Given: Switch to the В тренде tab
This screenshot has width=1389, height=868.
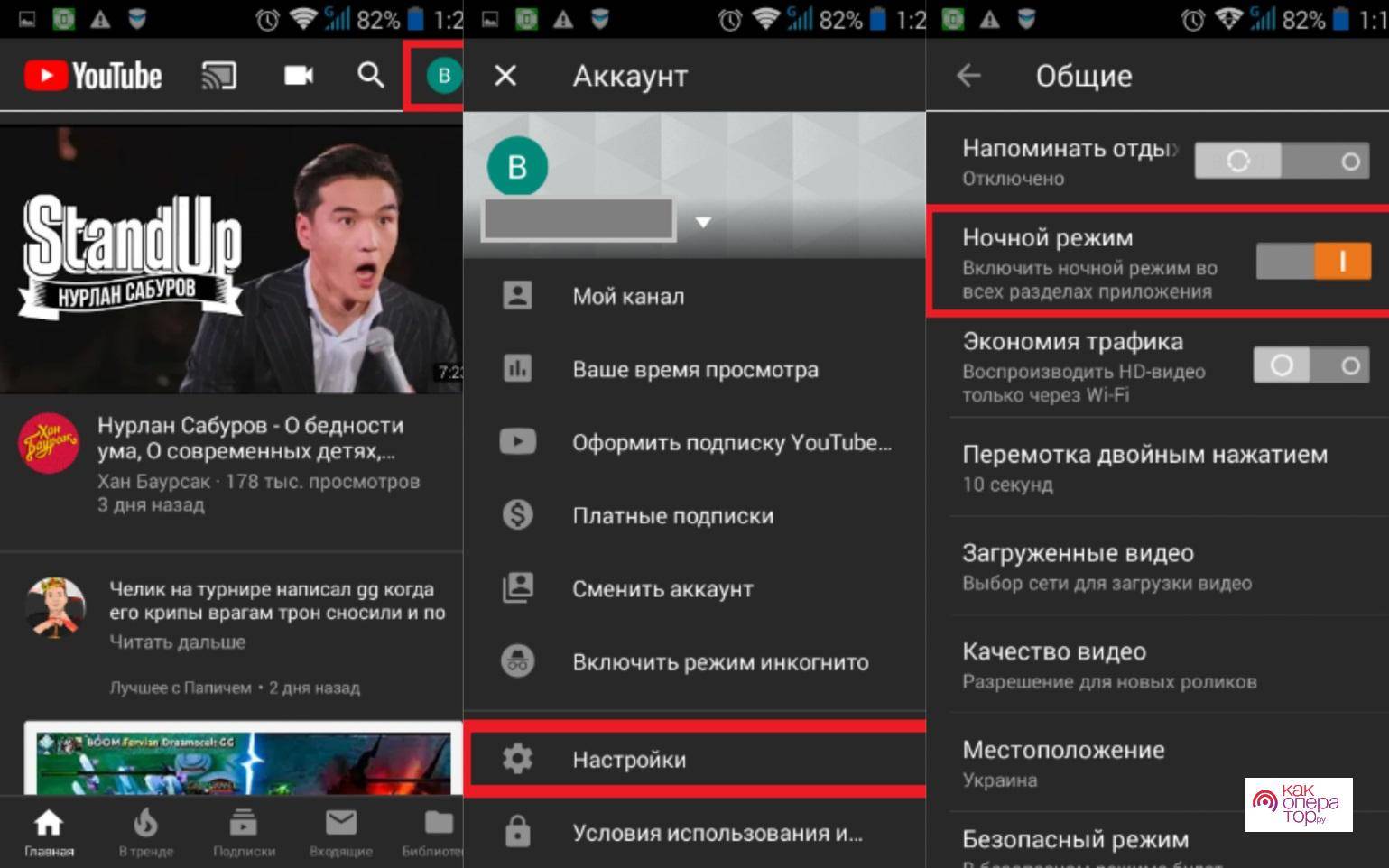Looking at the screenshot, I should coord(145,832).
